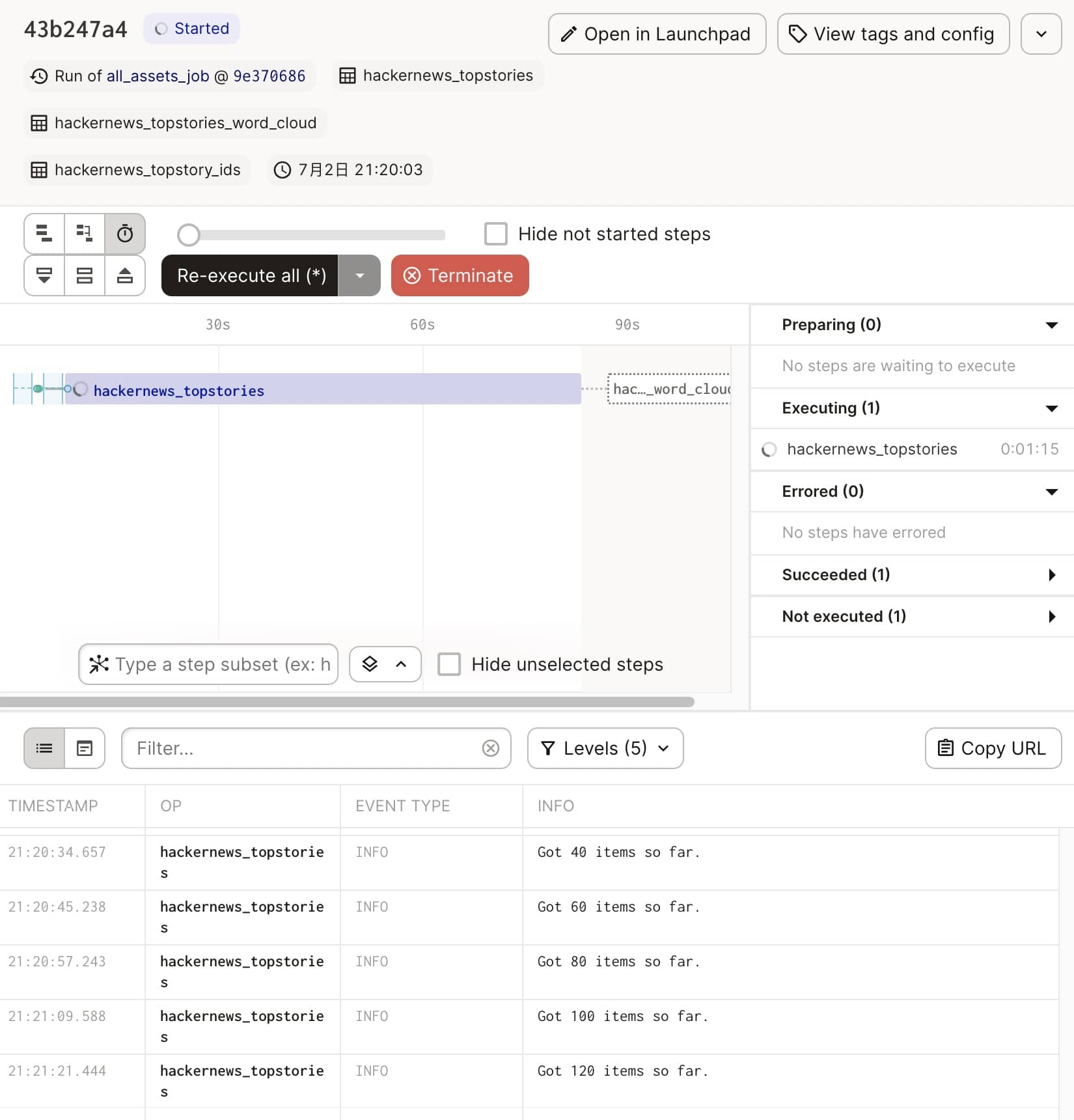
Task: Select the timed gantt view stopwatch icon
Action: (125, 234)
